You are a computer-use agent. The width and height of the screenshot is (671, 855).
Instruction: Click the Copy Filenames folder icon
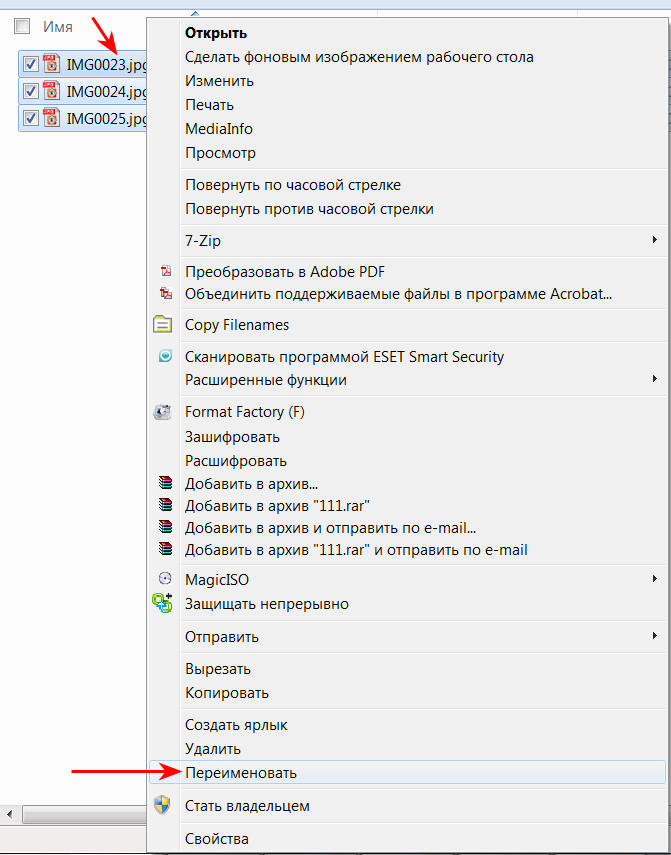(x=162, y=325)
